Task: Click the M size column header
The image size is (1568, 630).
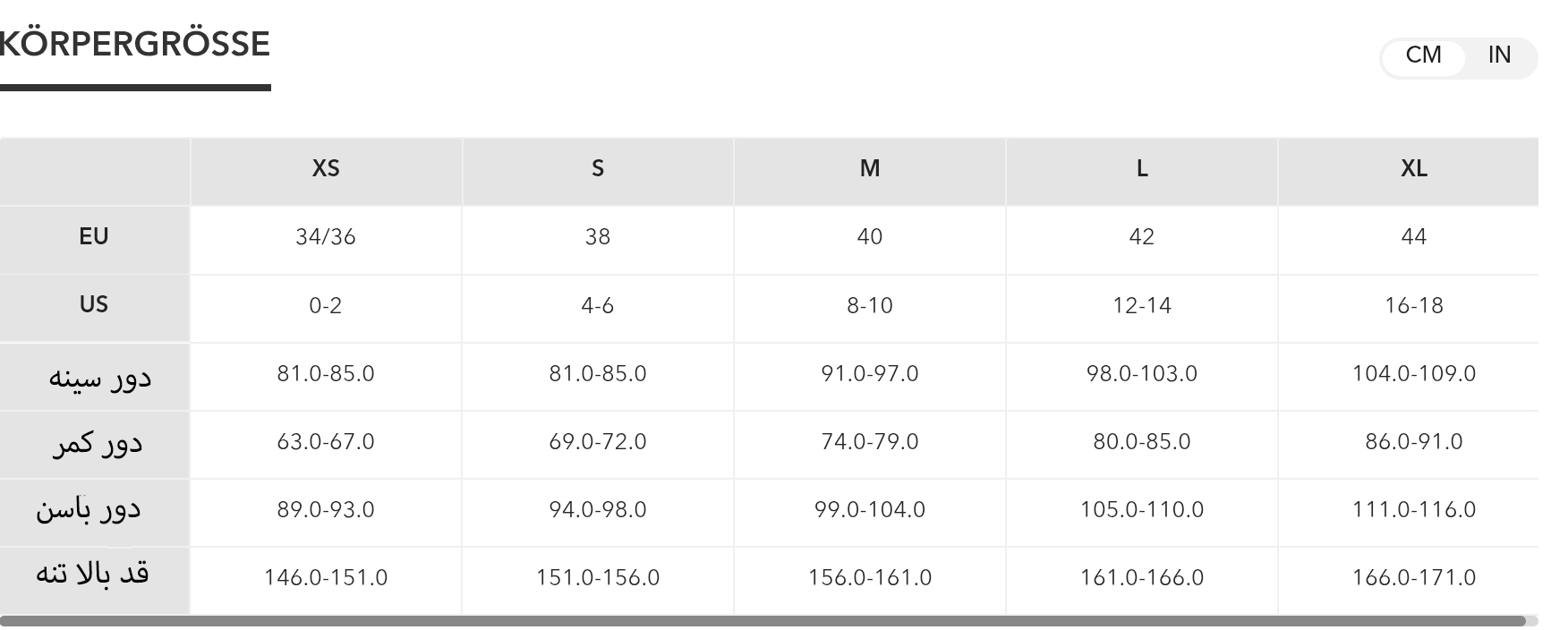Action: [x=870, y=169]
